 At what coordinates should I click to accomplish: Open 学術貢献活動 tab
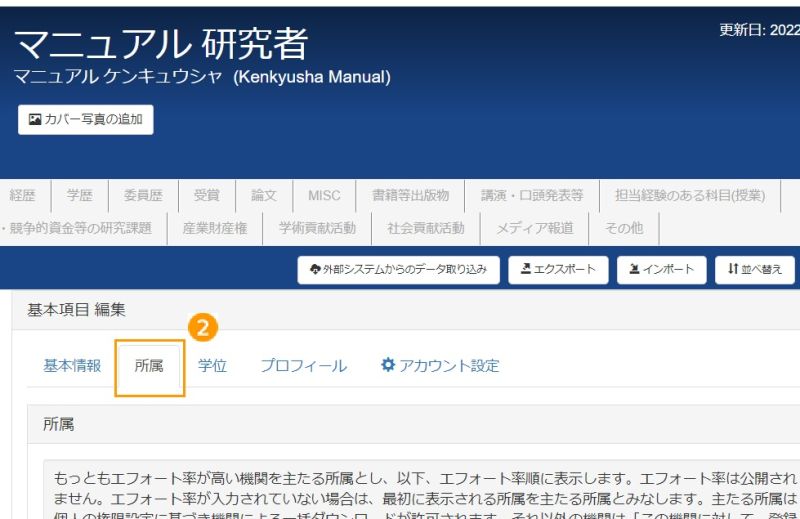(317, 228)
